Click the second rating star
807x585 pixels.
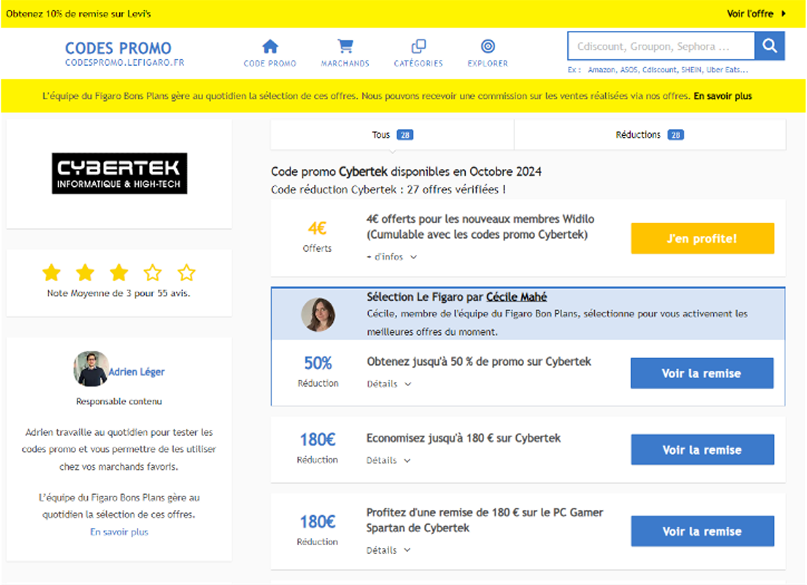click(85, 273)
